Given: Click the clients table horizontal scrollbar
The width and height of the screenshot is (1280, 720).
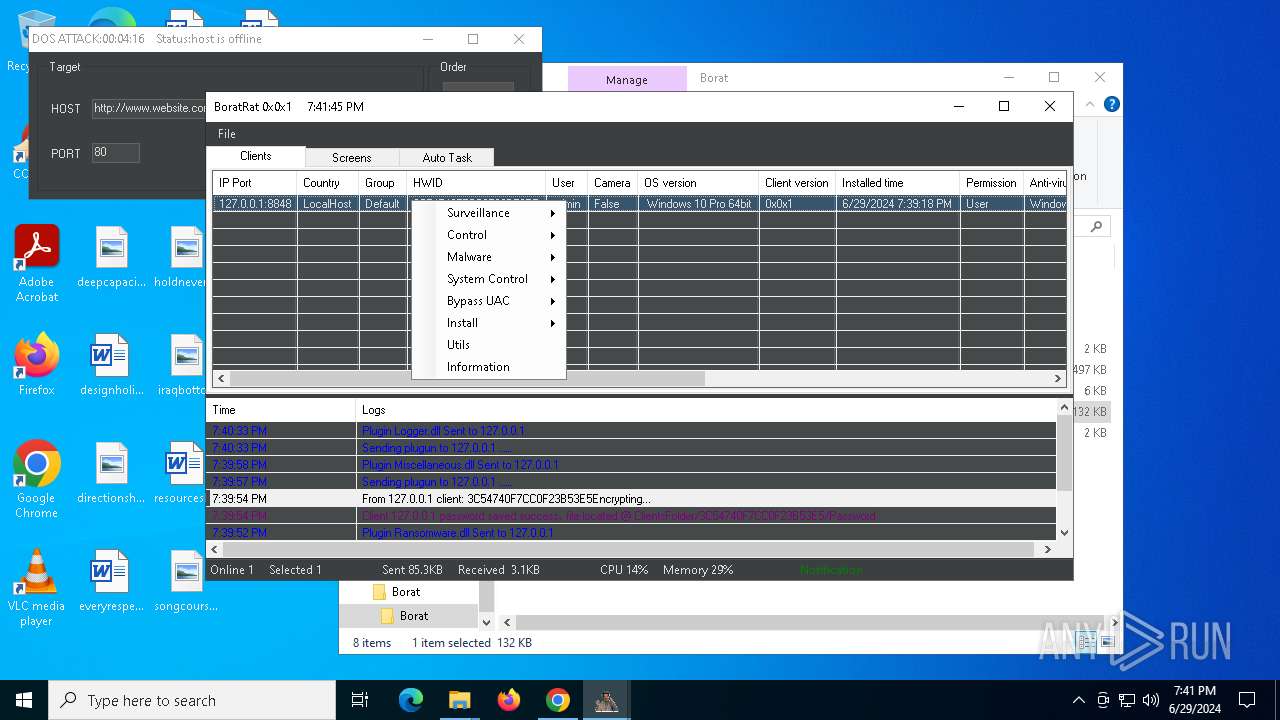Looking at the screenshot, I should click(x=467, y=379).
